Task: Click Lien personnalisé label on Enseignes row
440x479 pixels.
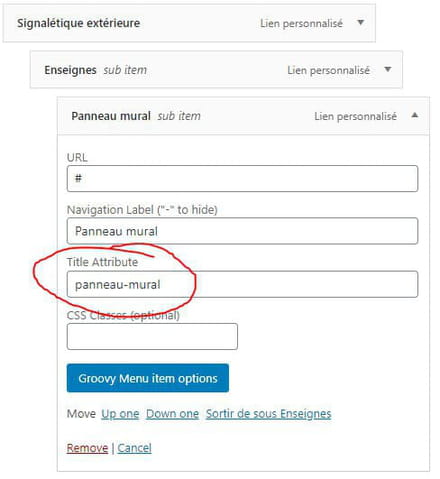Action: [328, 70]
